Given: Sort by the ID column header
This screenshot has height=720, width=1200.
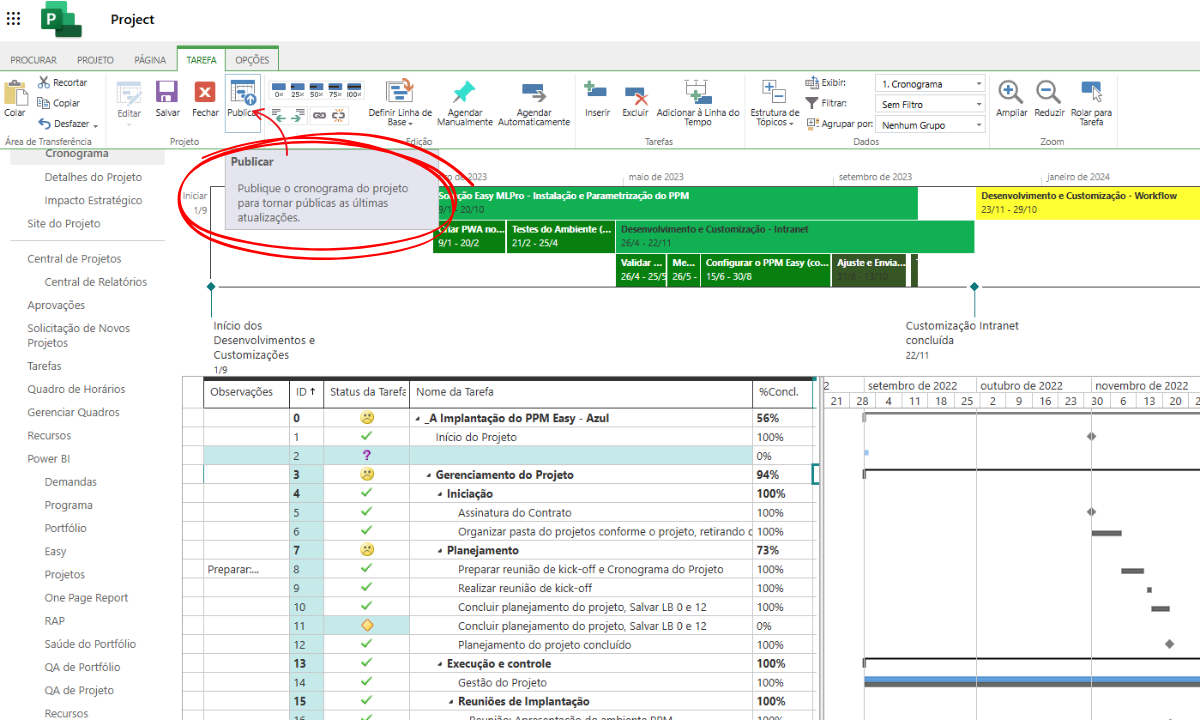Looking at the screenshot, I should click(x=306, y=392).
